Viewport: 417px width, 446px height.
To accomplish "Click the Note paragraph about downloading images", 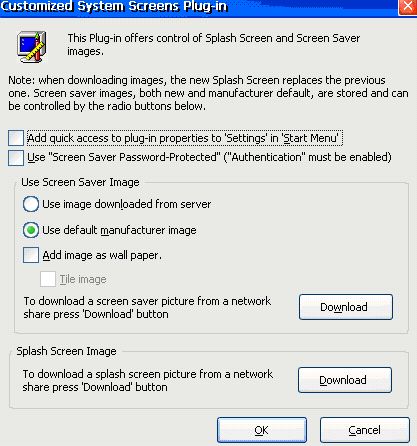I will [208, 93].
